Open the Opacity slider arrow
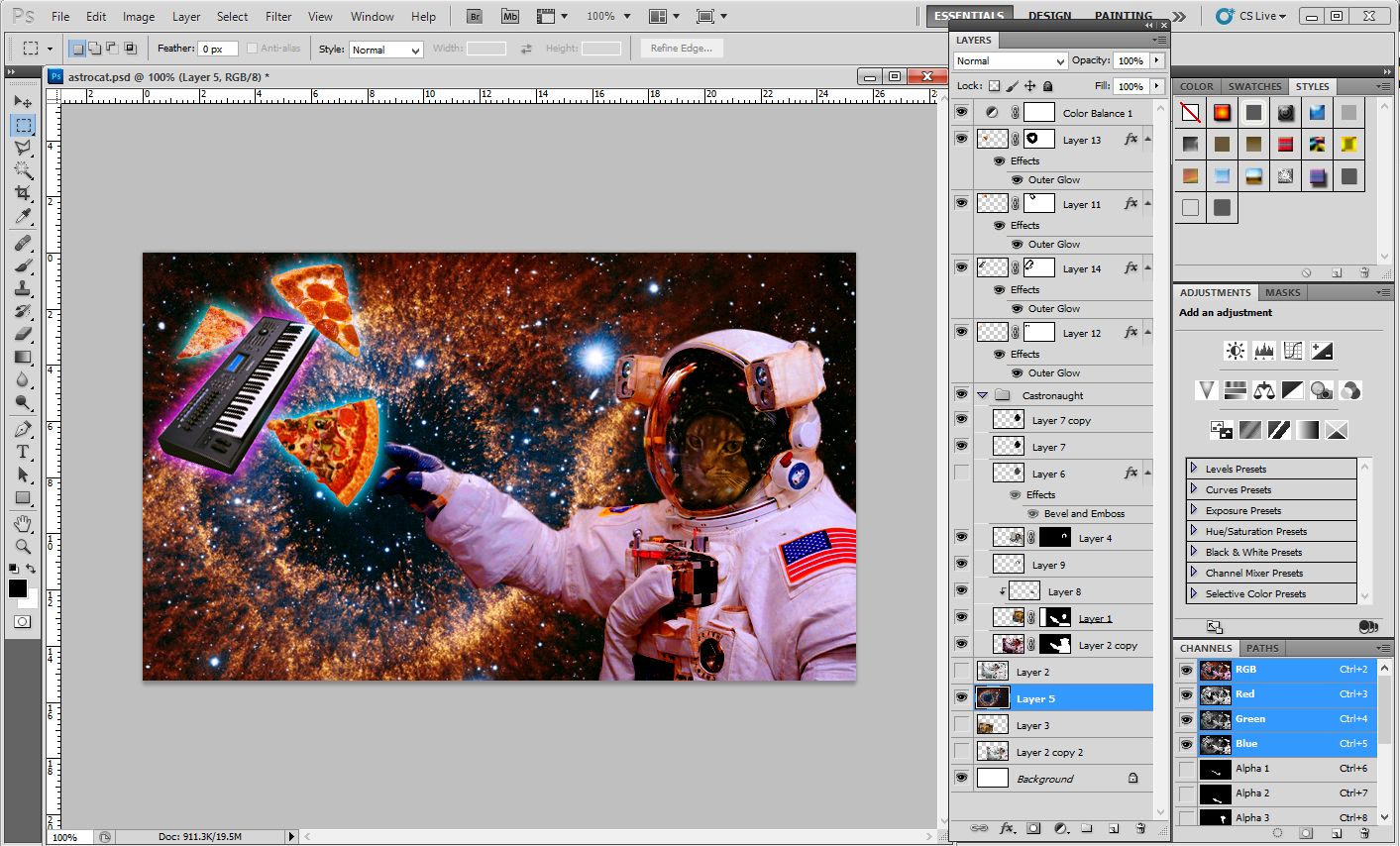 pyautogui.click(x=1156, y=60)
